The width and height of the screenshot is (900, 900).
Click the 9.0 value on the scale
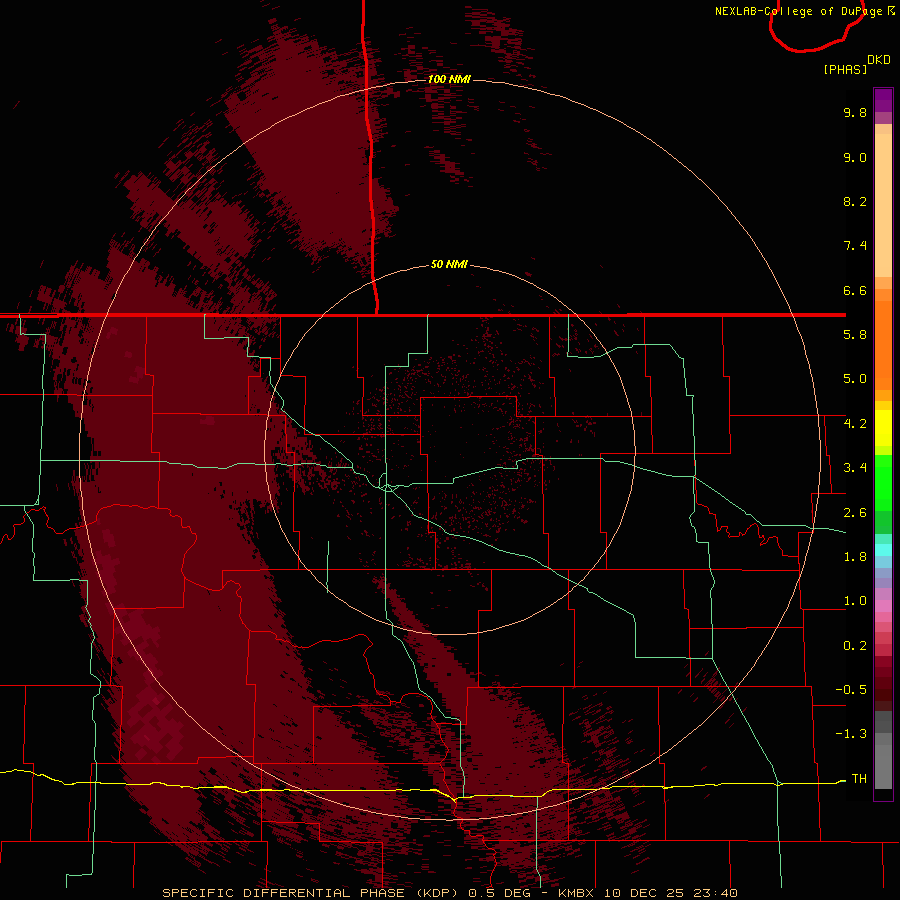click(855, 157)
